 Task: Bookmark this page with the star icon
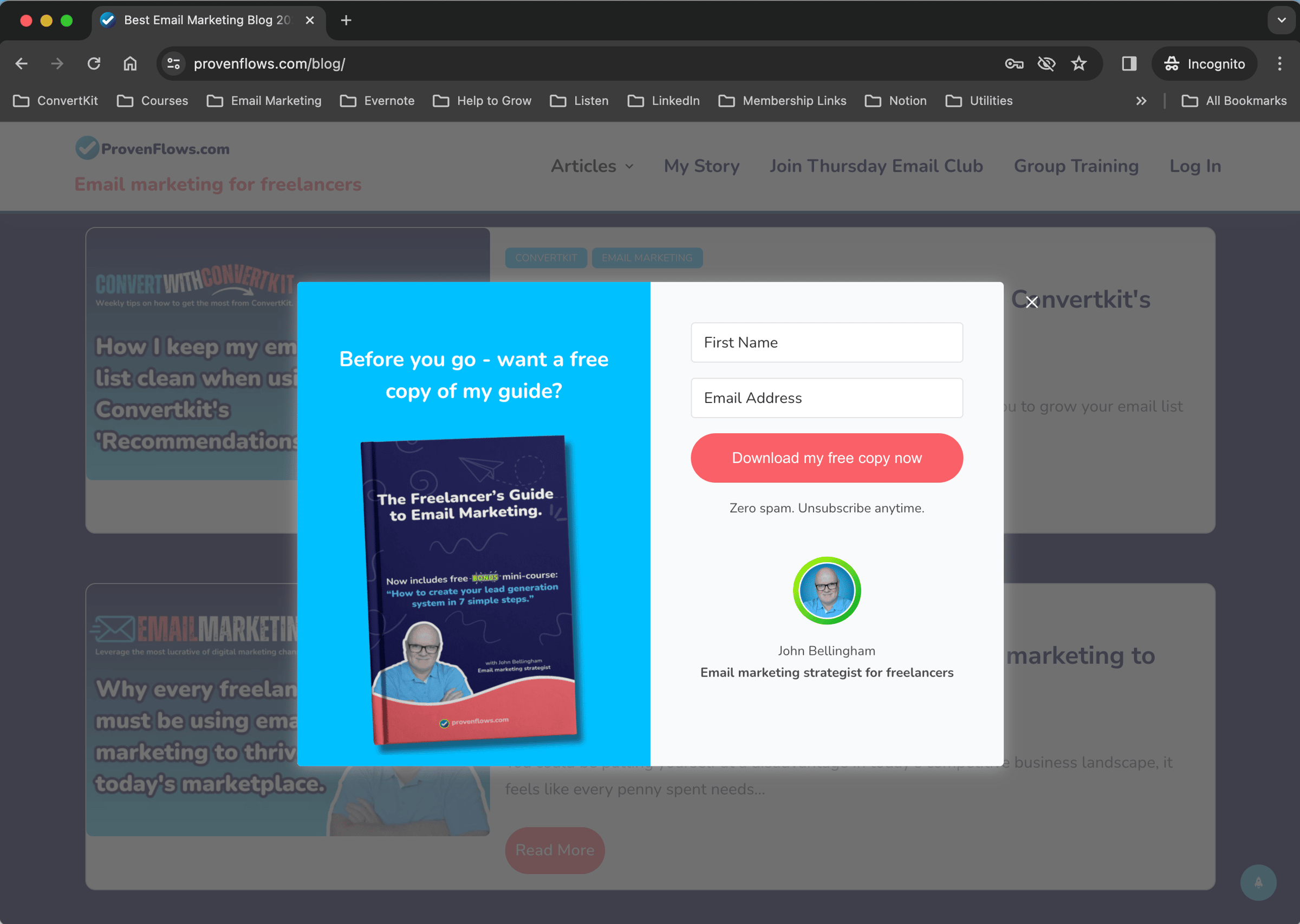click(1078, 64)
